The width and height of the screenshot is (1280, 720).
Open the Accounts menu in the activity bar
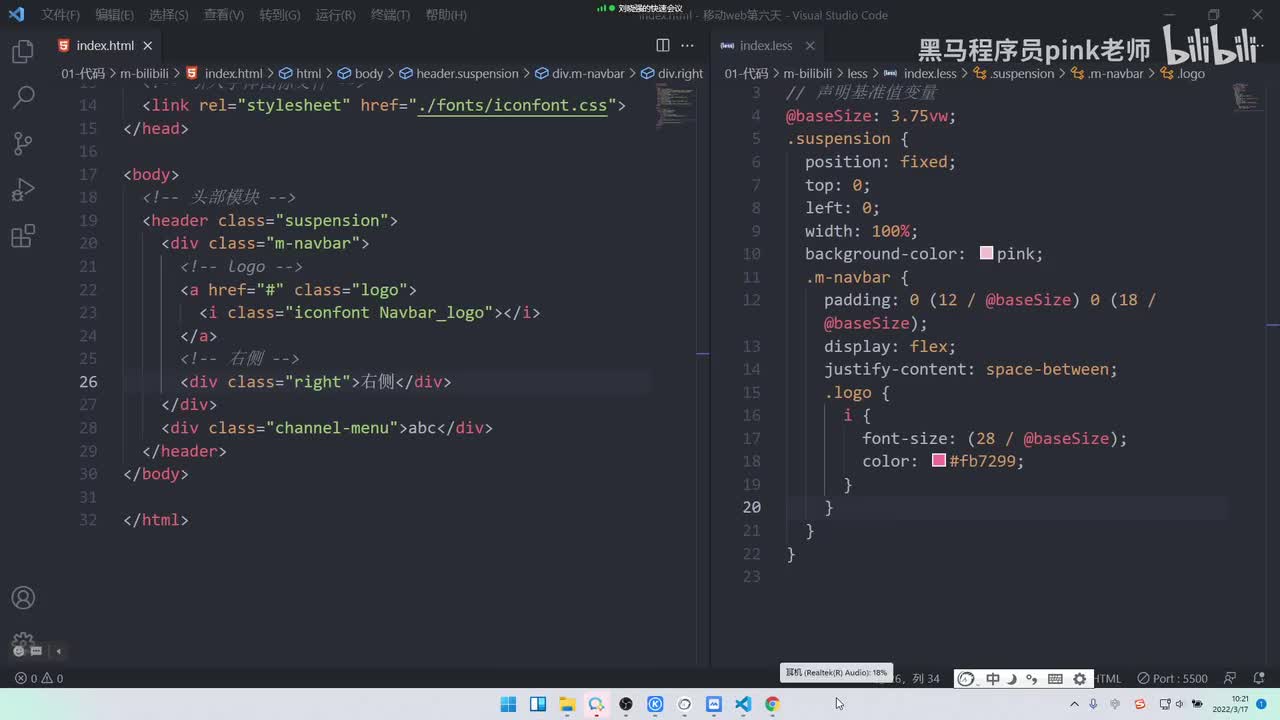23,598
